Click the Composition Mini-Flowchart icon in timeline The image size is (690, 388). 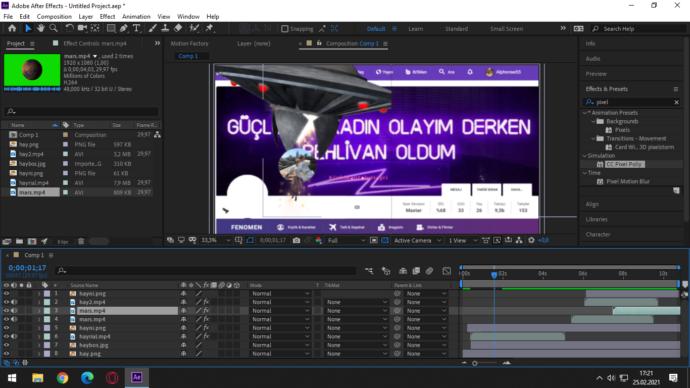pos(369,271)
